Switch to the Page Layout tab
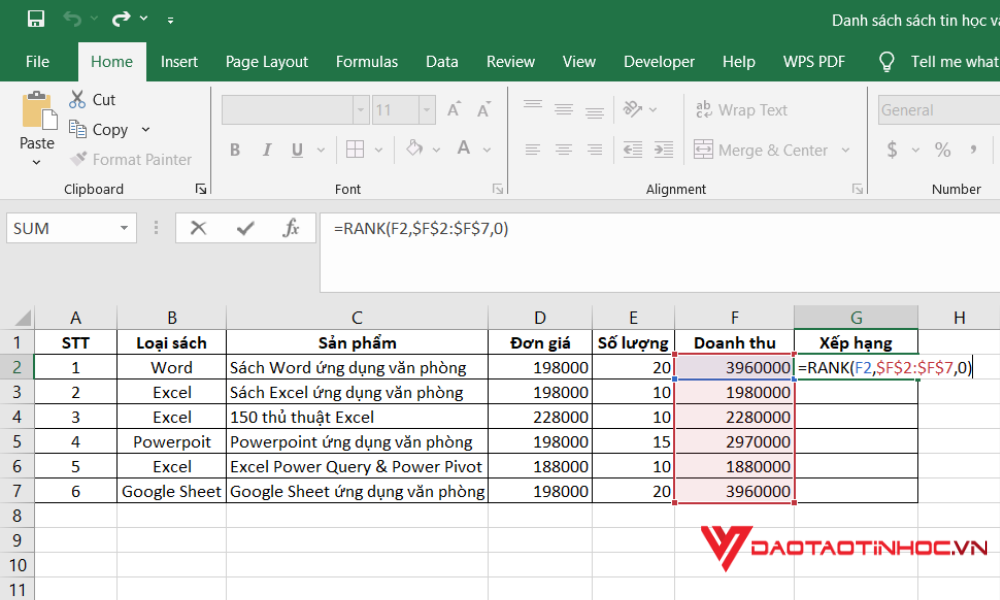Image resolution: width=1000 pixels, height=600 pixels. click(267, 62)
